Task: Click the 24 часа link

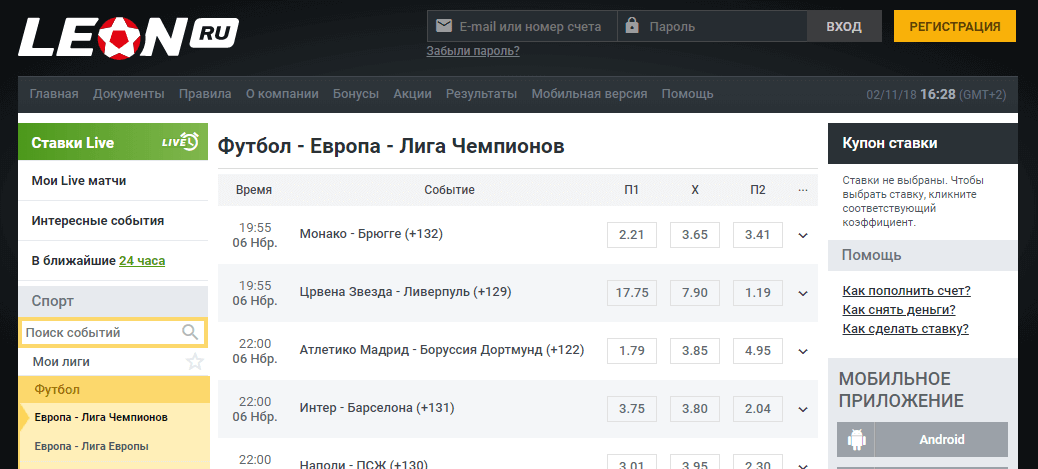Action: point(142,261)
